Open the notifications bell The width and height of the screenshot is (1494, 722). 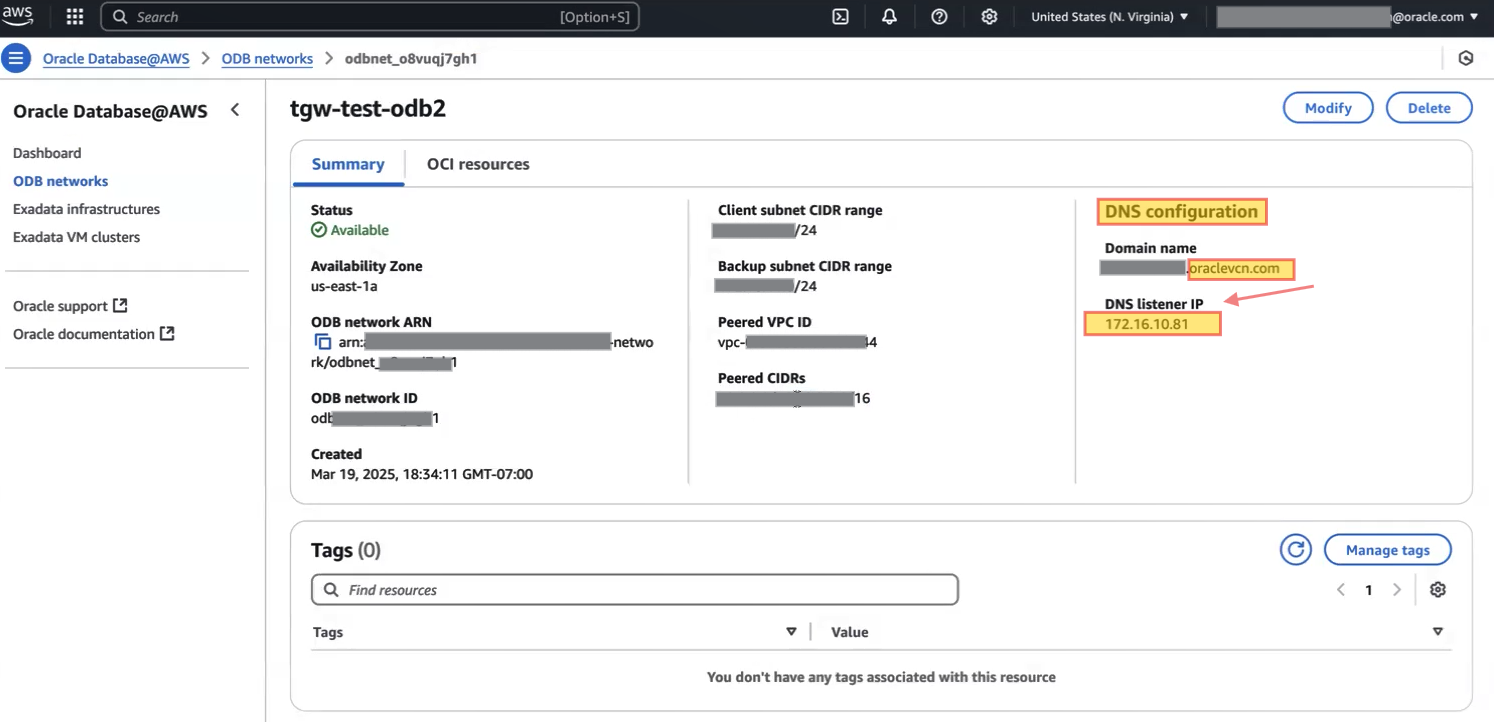click(x=889, y=17)
